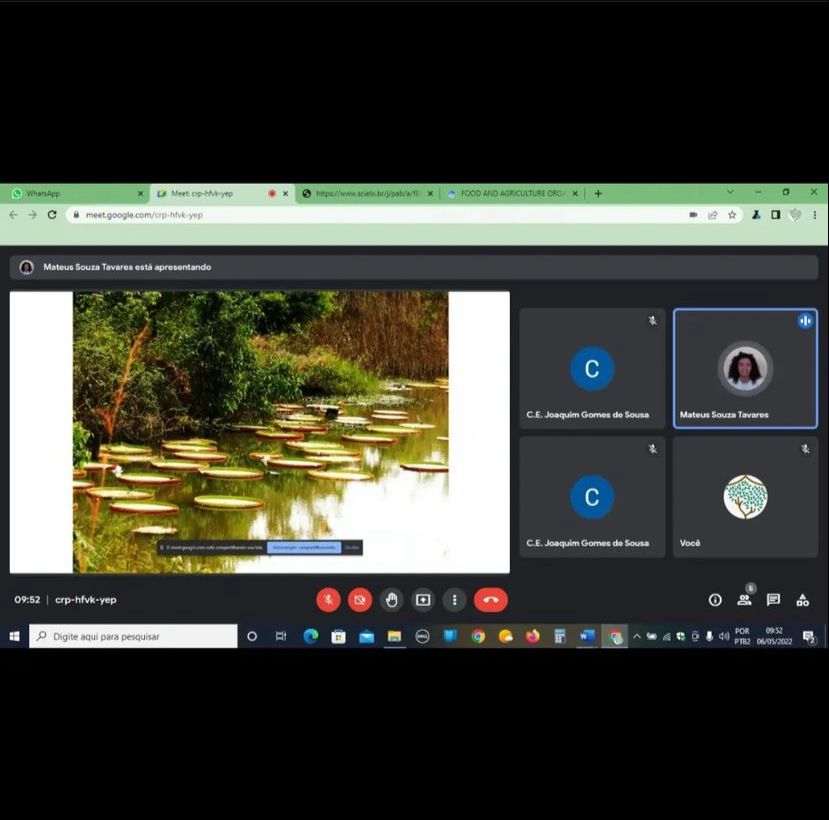The height and width of the screenshot is (820, 829).
Task: Switch to the WhatsApp browser tab
Action: click(75, 193)
